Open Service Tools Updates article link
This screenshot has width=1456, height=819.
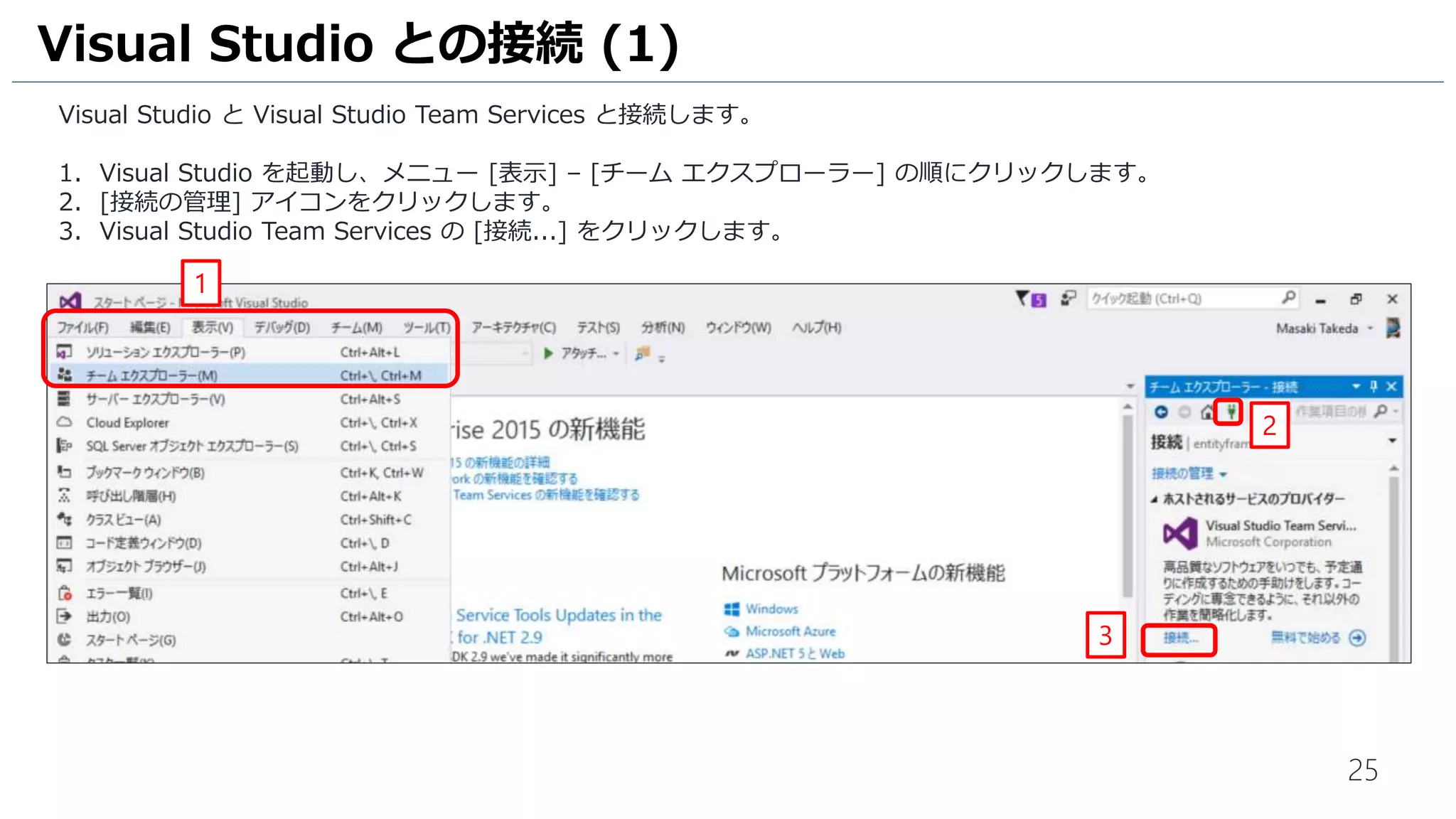click(x=559, y=626)
